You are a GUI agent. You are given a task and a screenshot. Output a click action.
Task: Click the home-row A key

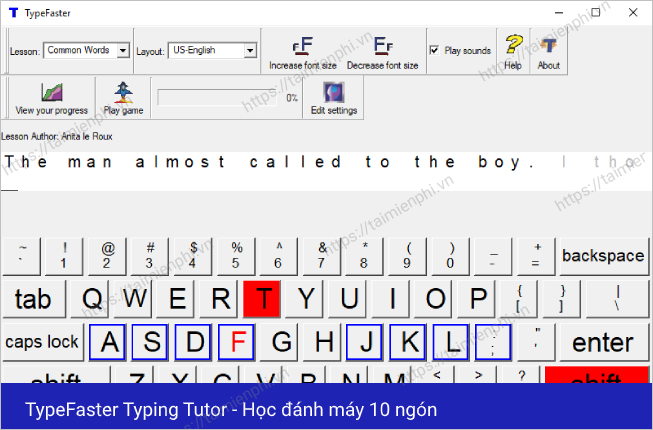[x=107, y=342]
